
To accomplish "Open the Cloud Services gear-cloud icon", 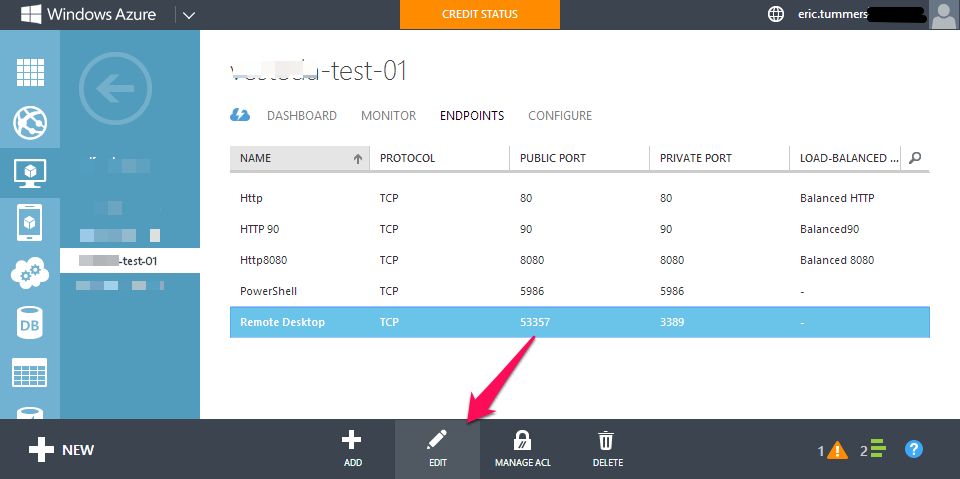I will [30, 272].
